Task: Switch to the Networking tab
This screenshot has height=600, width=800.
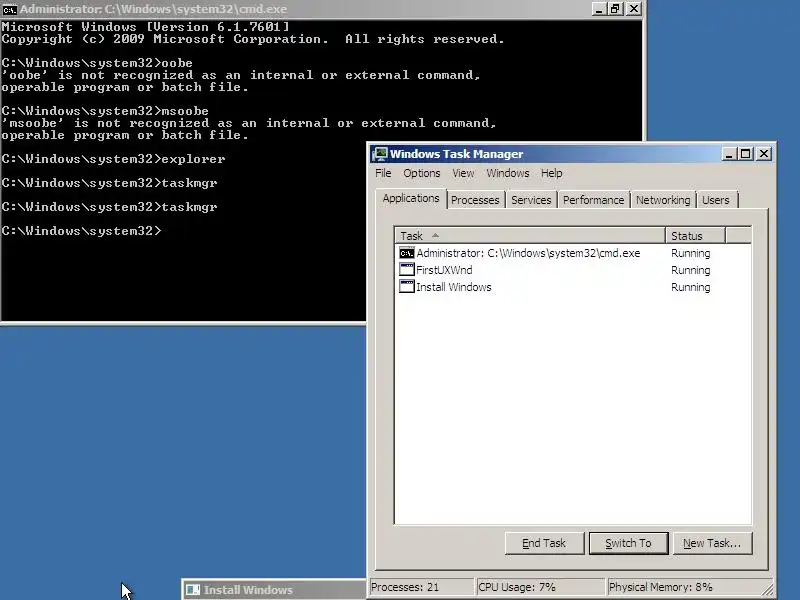Action: point(663,200)
